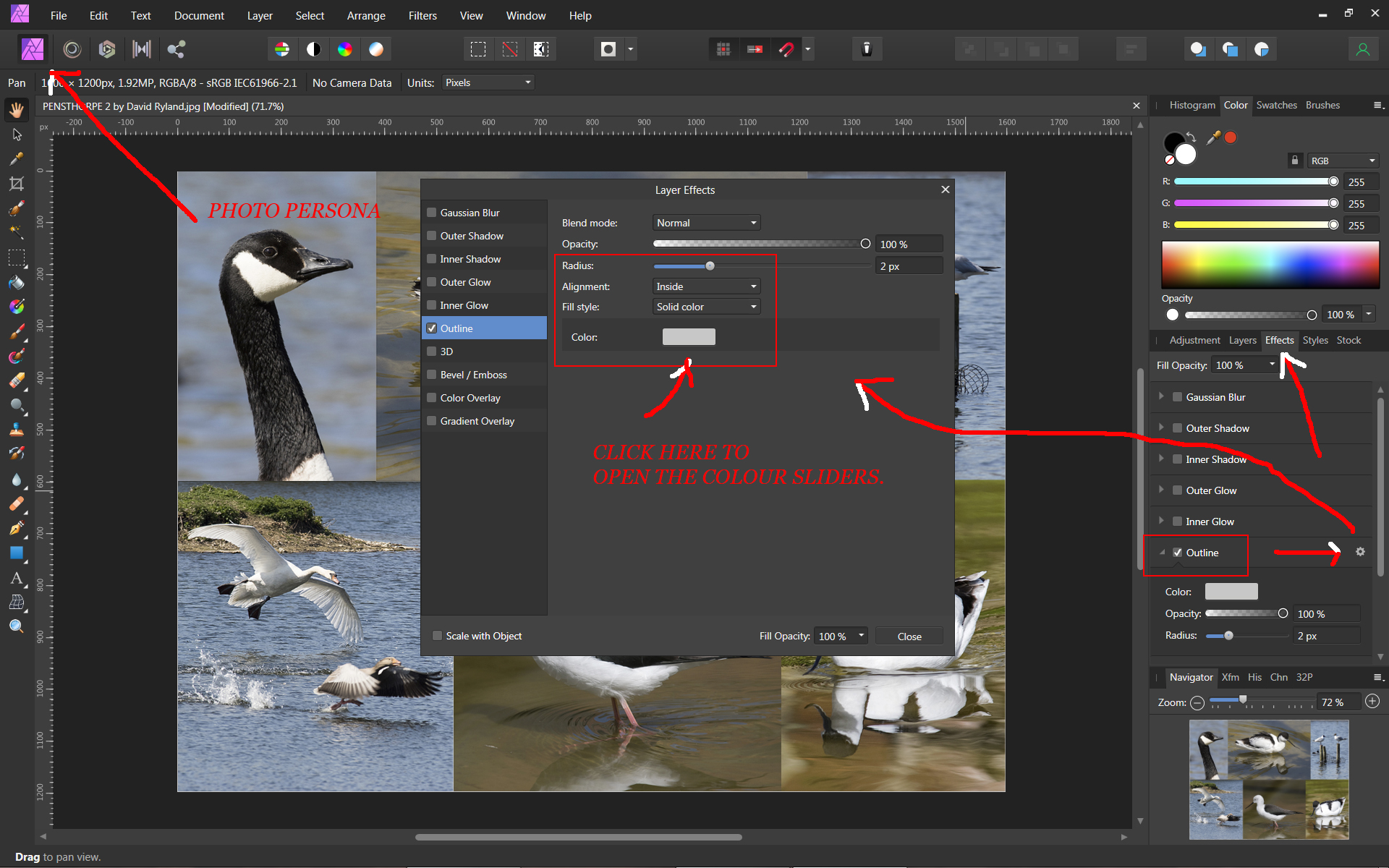Enable the Outer Glow checkbox in dialog
The image size is (1389, 868).
click(x=432, y=282)
